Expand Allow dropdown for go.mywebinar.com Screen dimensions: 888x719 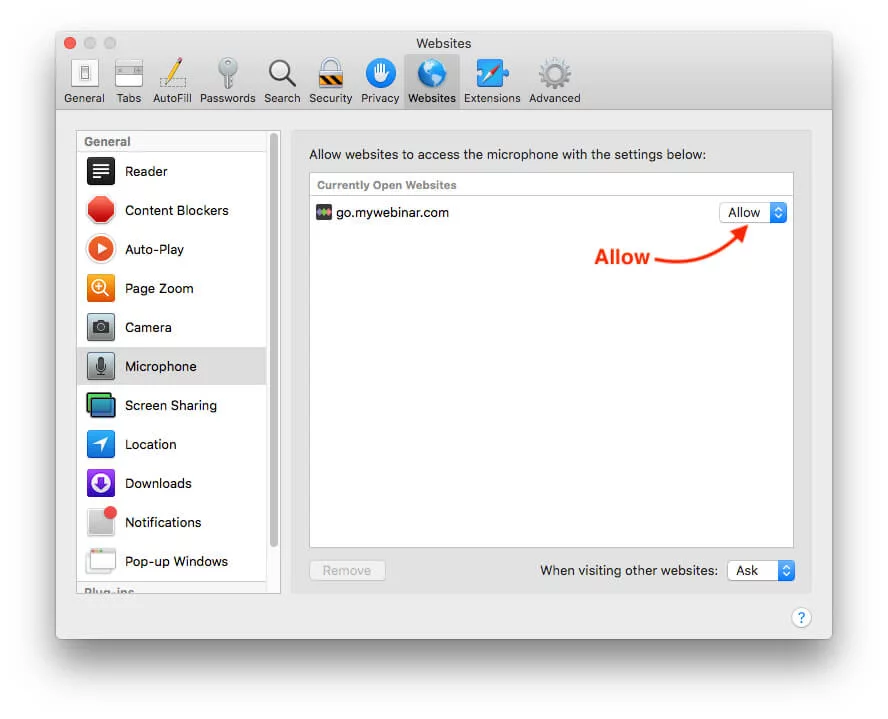(x=753, y=212)
